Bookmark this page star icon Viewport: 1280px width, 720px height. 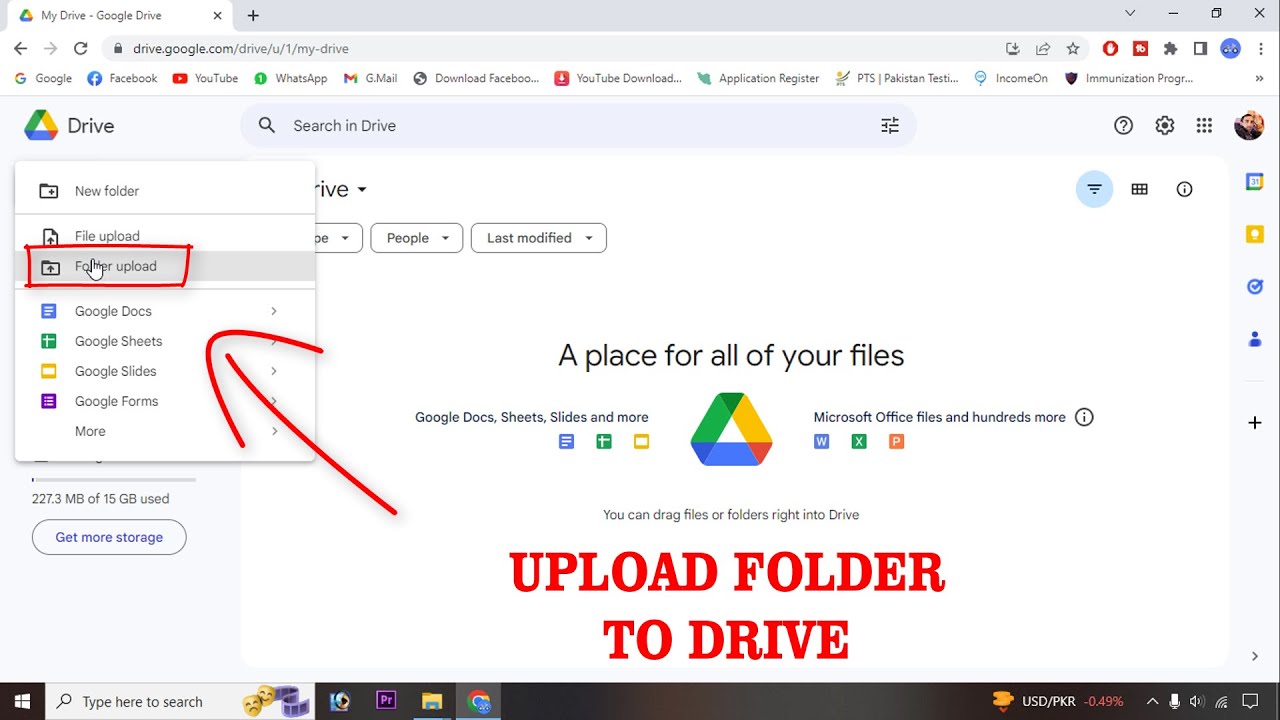tap(1073, 48)
